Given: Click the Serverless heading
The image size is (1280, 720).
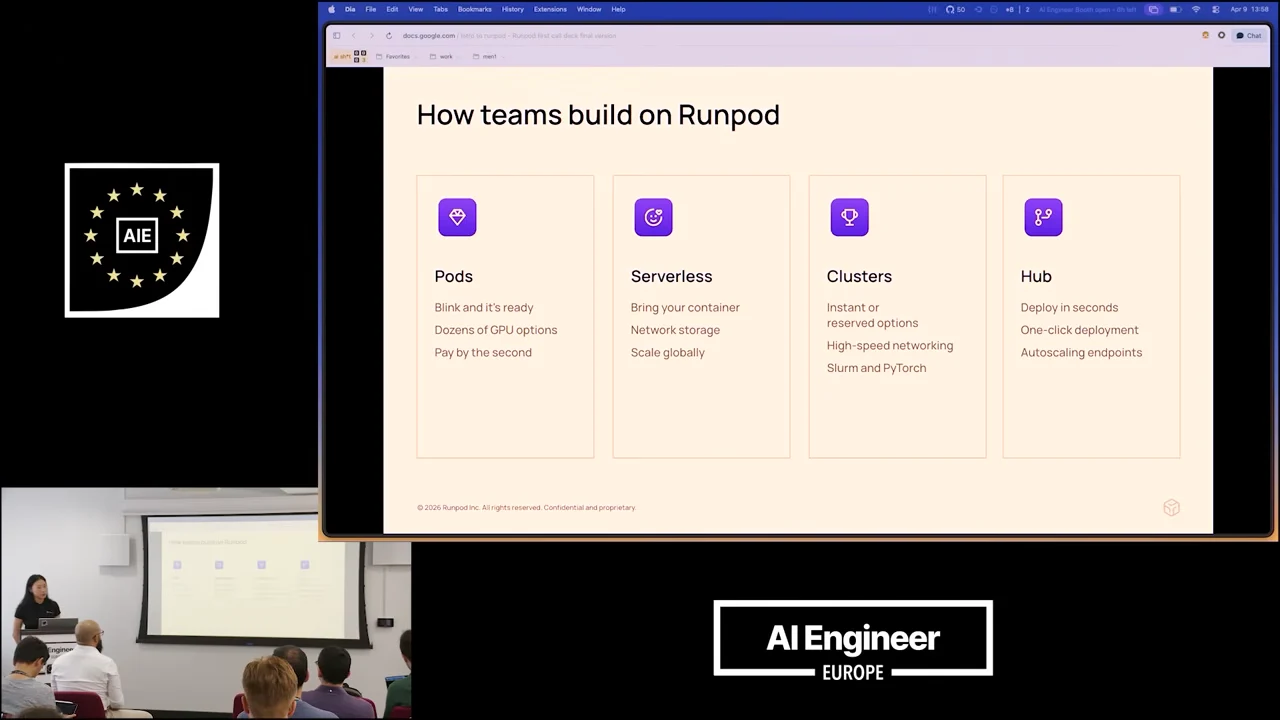Looking at the screenshot, I should tap(671, 276).
